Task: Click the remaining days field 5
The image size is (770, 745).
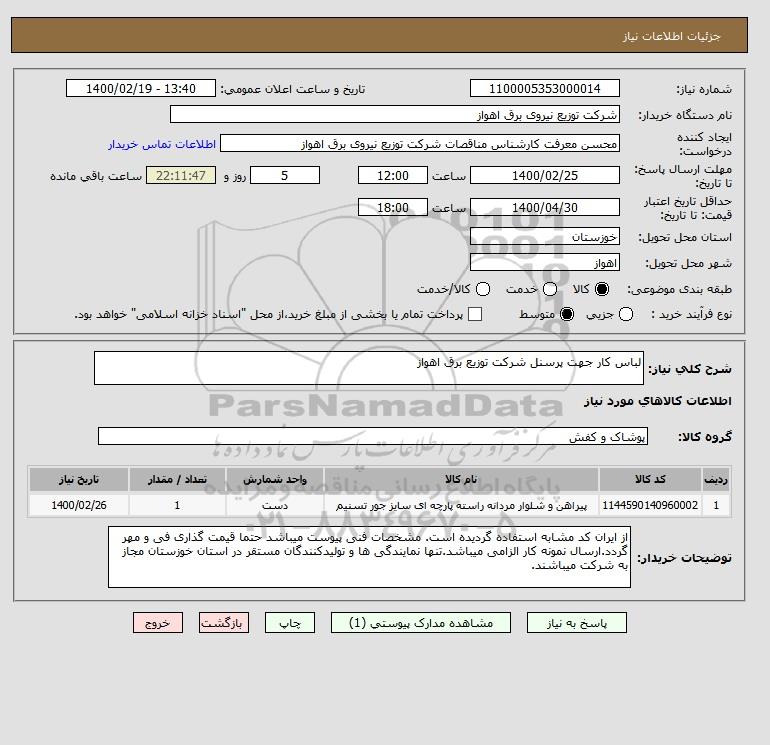Action: tap(285, 175)
